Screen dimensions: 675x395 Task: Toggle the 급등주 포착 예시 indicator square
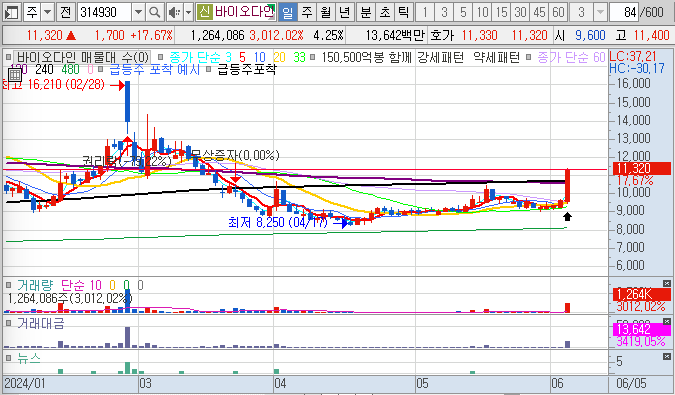101,69
